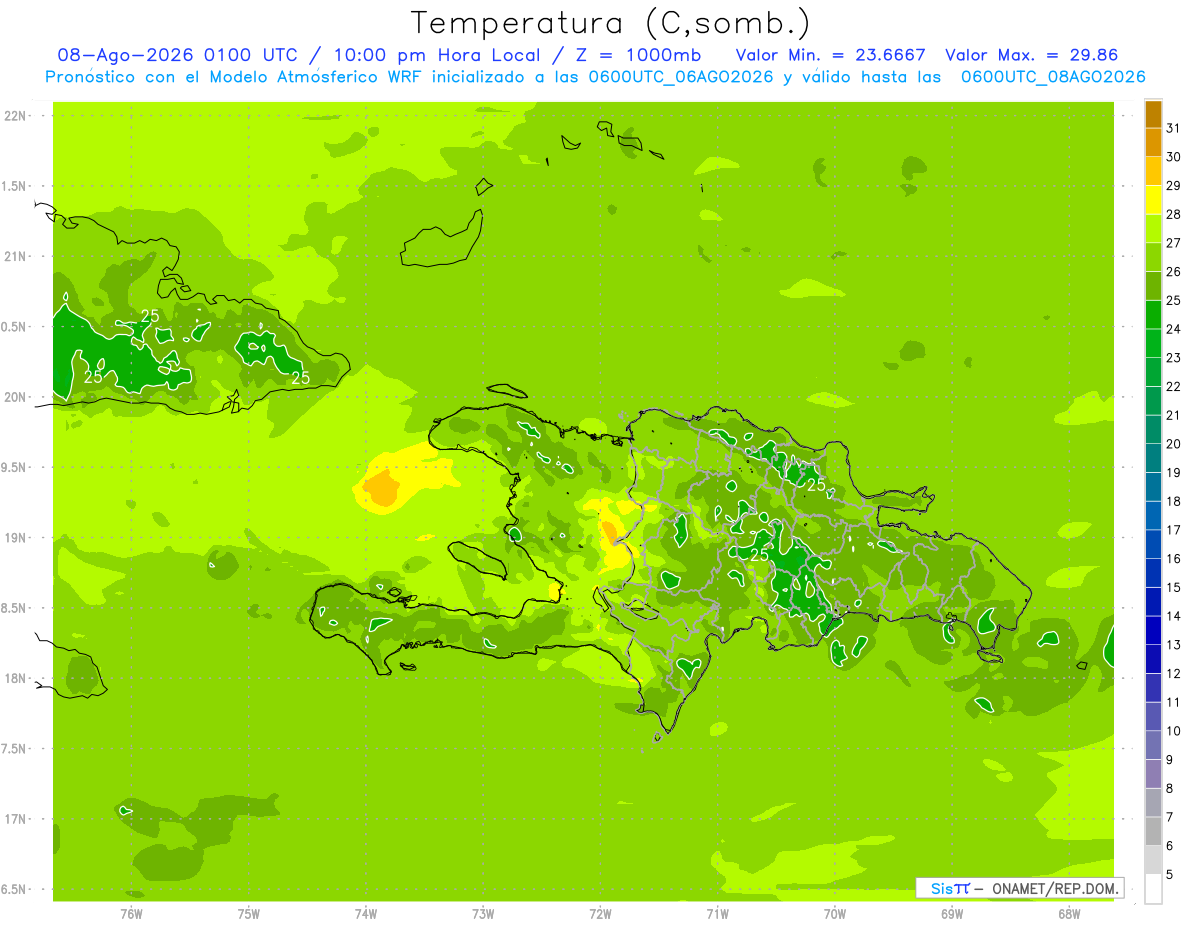1200x927 pixels.
Task: Click colorbar label "20"
Action: click(x=1173, y=444)
